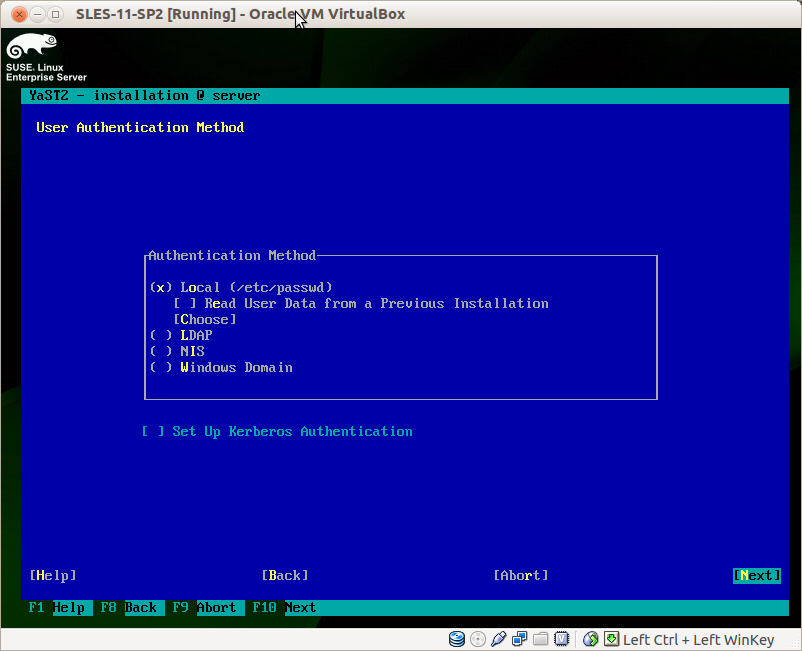Go back with the [Back] button

285,576
